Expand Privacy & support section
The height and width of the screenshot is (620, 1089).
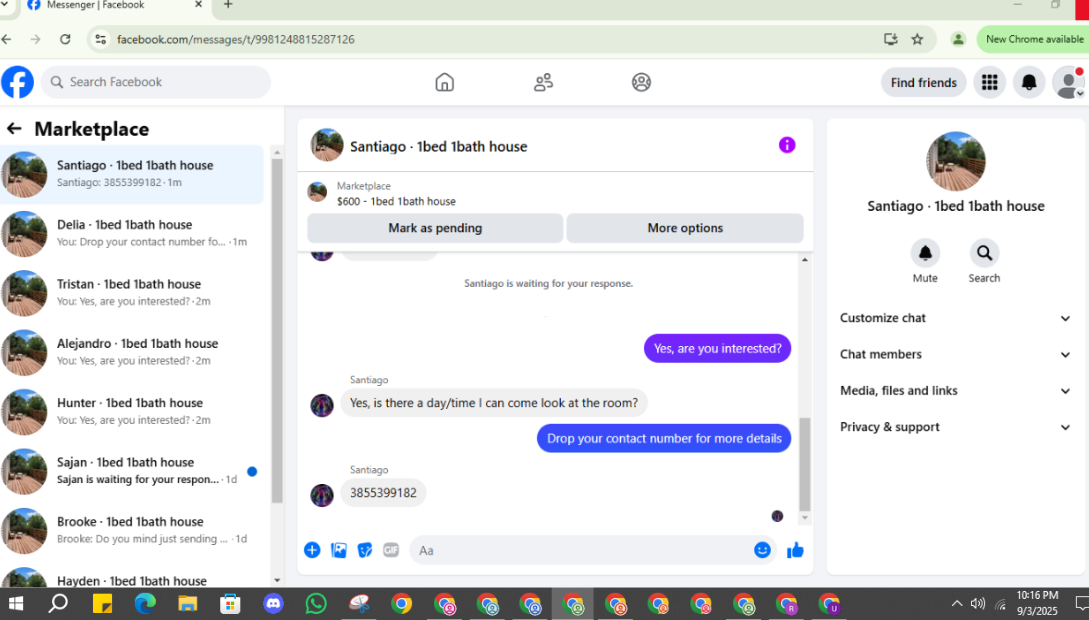[x=955, y=427]
